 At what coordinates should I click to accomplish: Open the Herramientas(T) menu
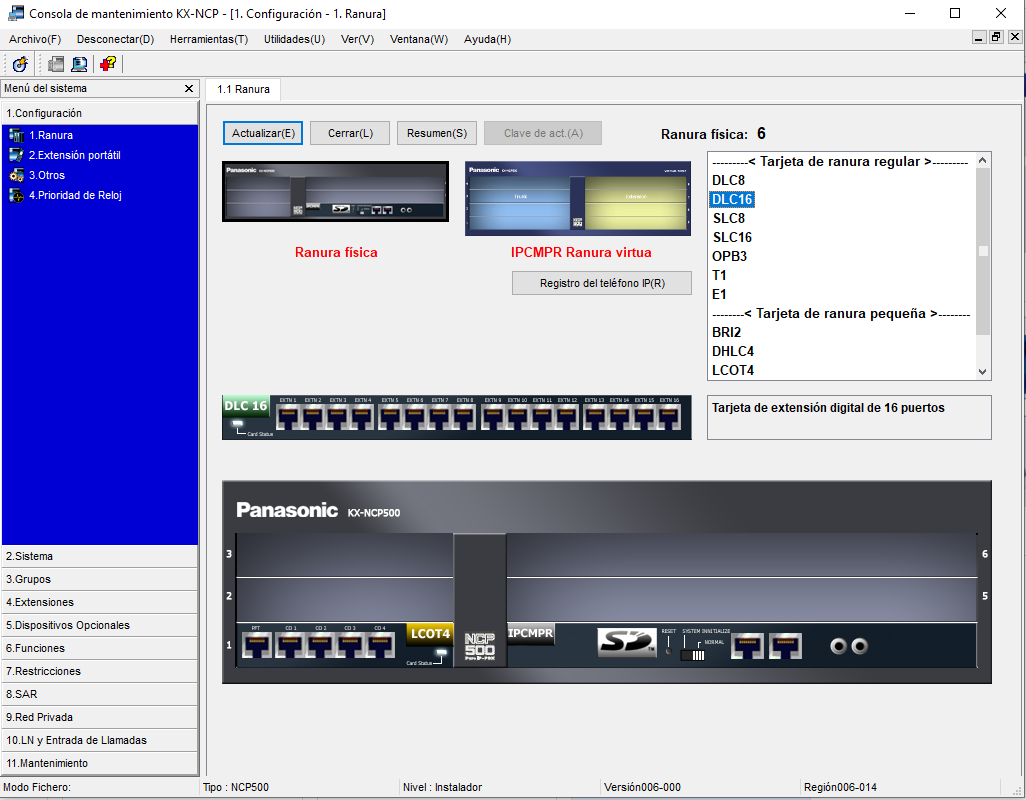(209, 39)
